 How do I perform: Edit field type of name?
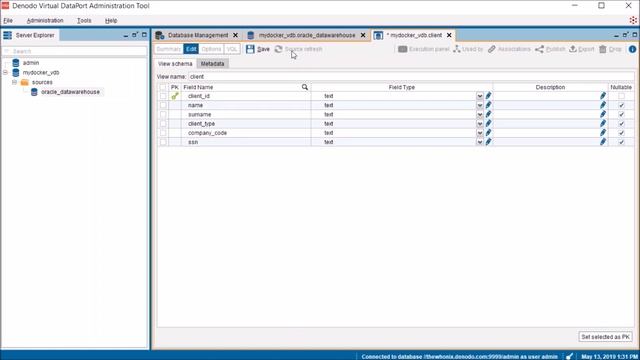click(x=488, y=105)
